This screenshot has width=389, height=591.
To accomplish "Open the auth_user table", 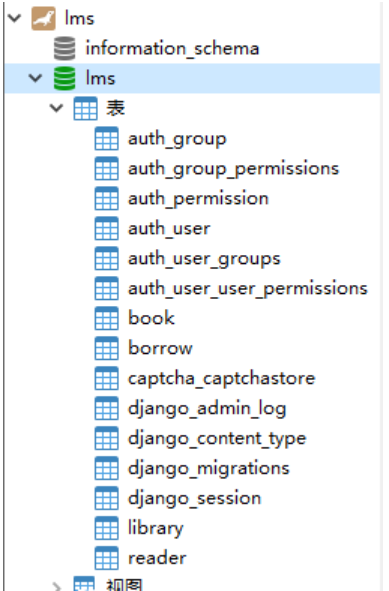I will [169, 229].
